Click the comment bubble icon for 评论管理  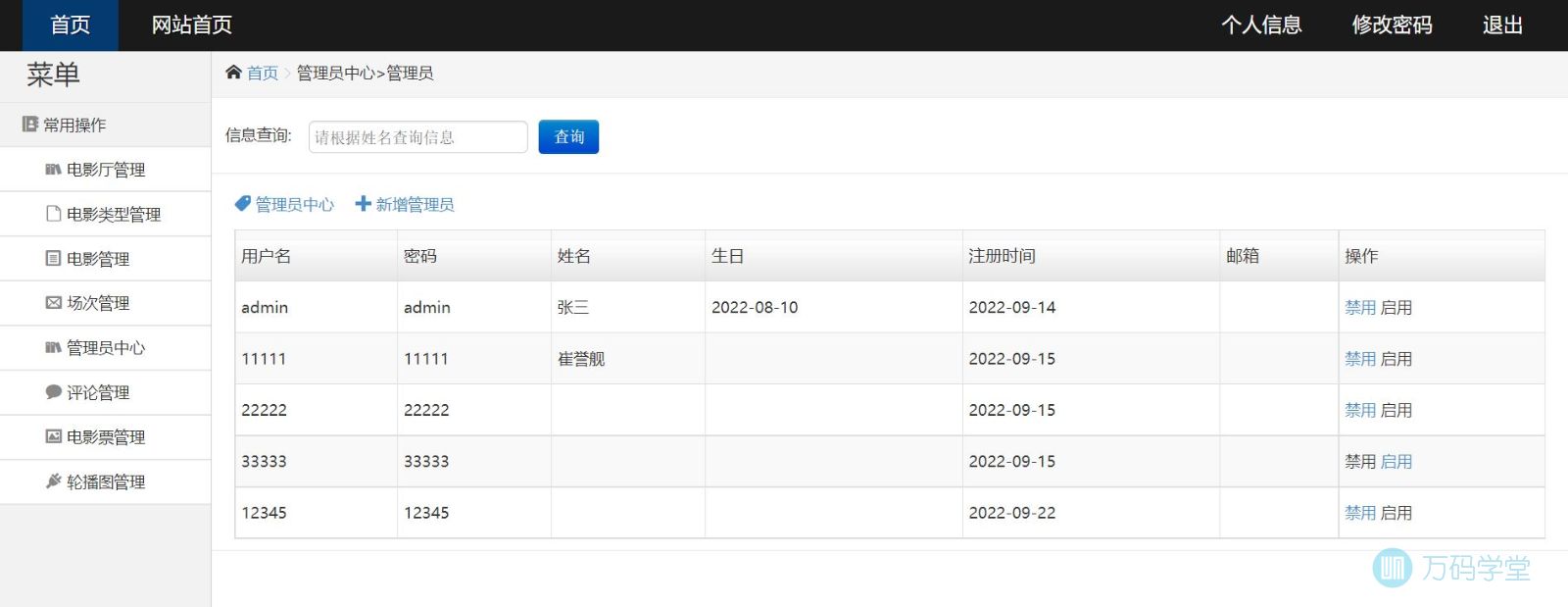click(x=53, y=392)
